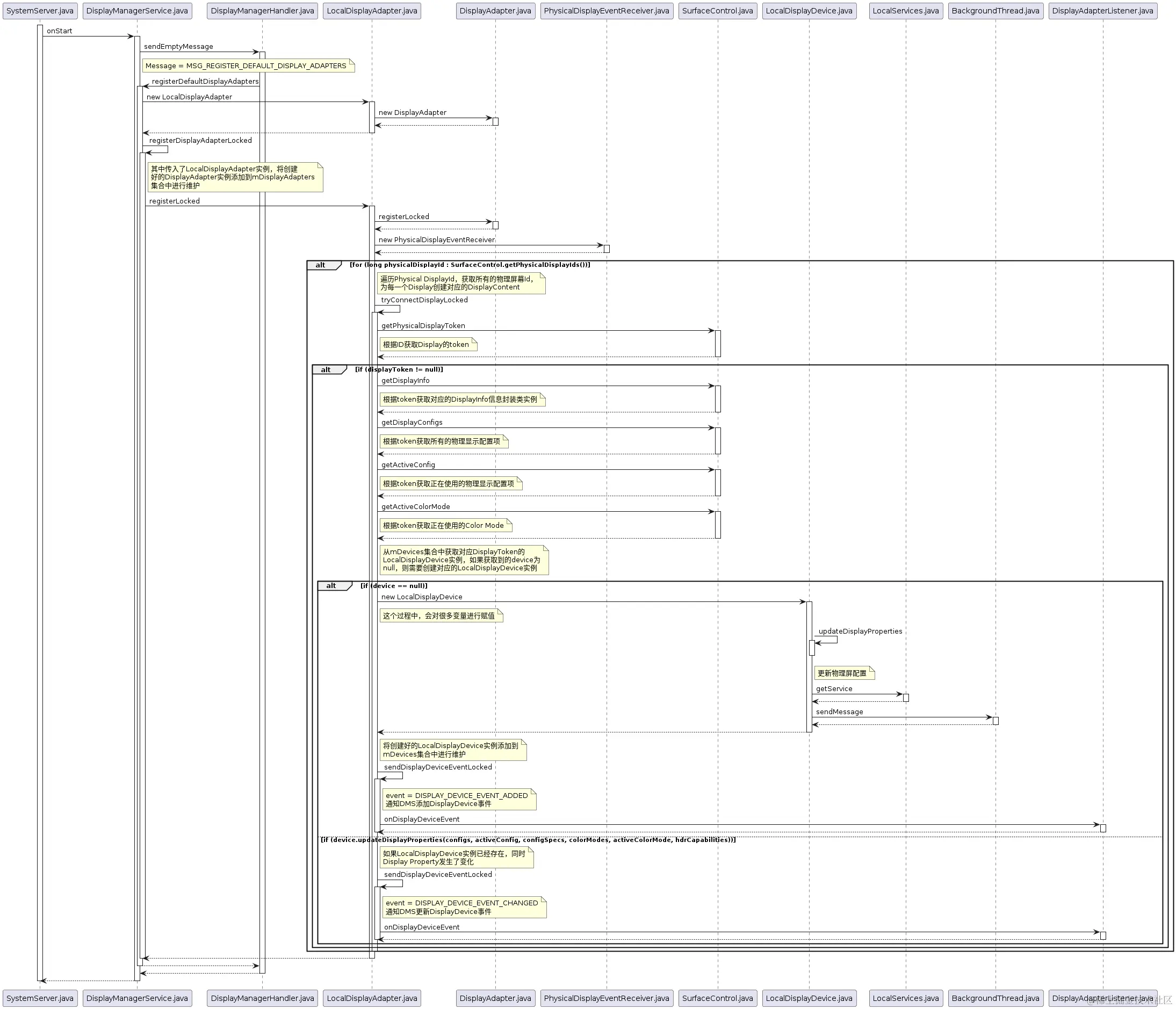Screen dimensions: 1176x1009
Task: Open the note 如果LocalDisplayDevice实例已经存在
Action: [x=457, y=858]
